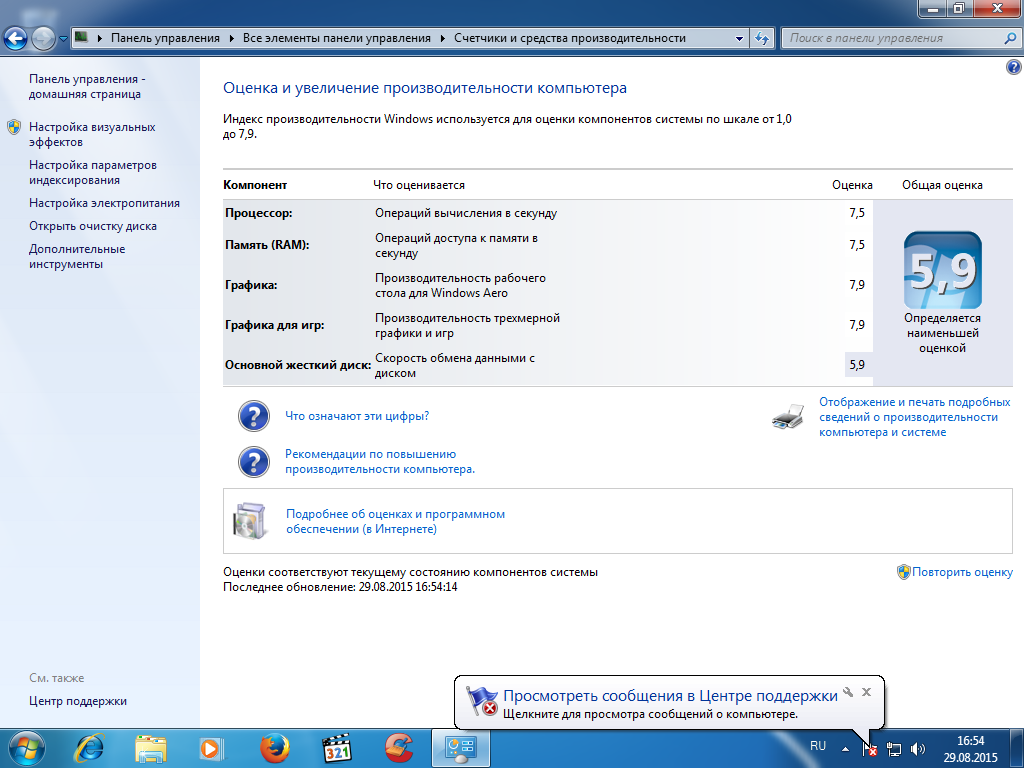Open notification options wrench icon
1024x768 pixels.
pyautogui.click(x=848, y=692)
